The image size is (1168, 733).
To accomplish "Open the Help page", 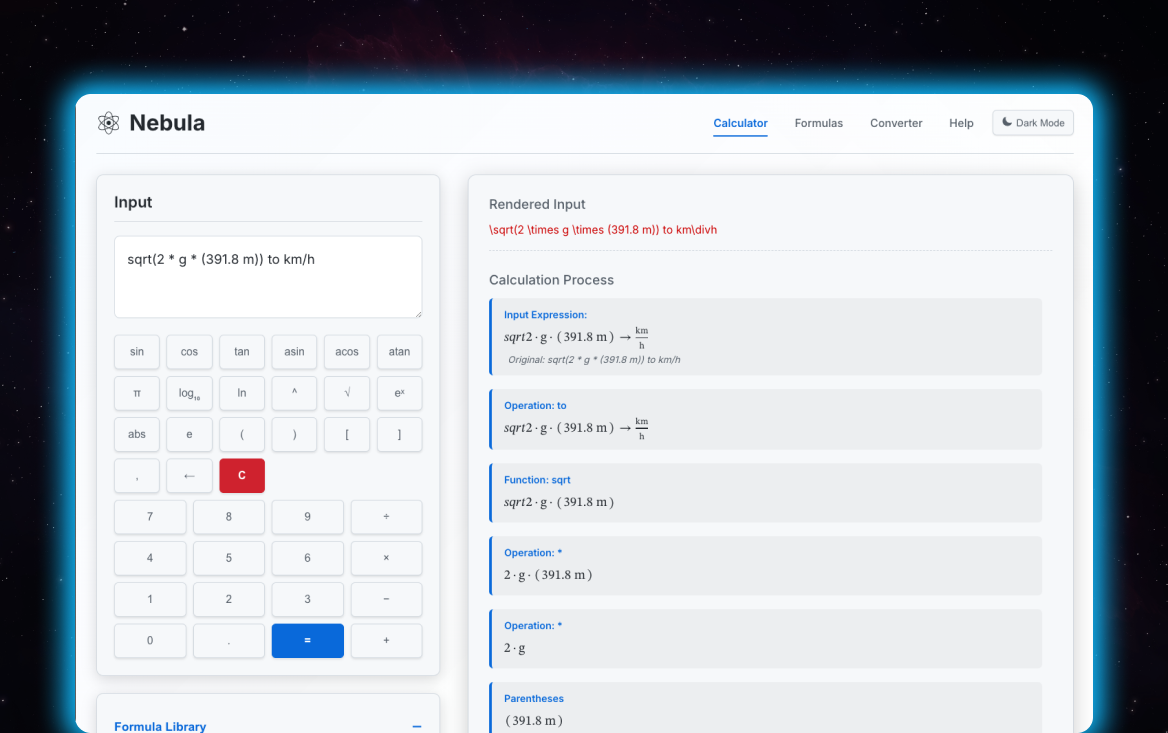I will point(961,123).
